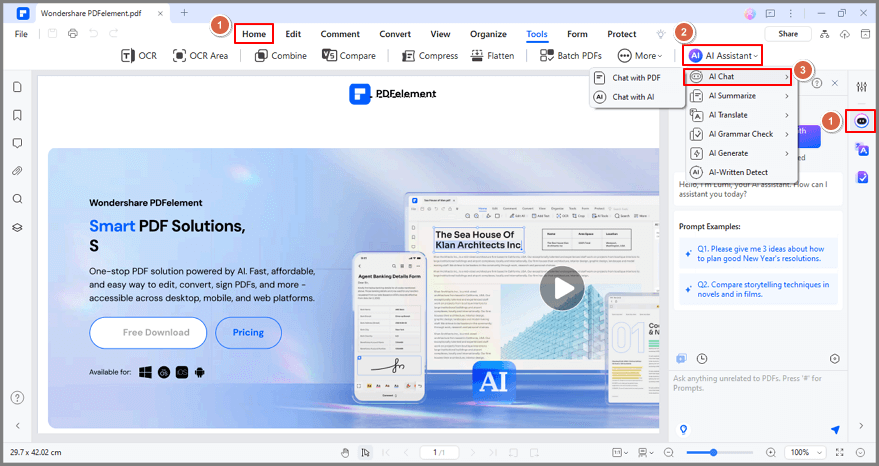The height and width of the screenshot is (466, 879).
Task: Click the zoom in plus icon
Action: [771, 453]
